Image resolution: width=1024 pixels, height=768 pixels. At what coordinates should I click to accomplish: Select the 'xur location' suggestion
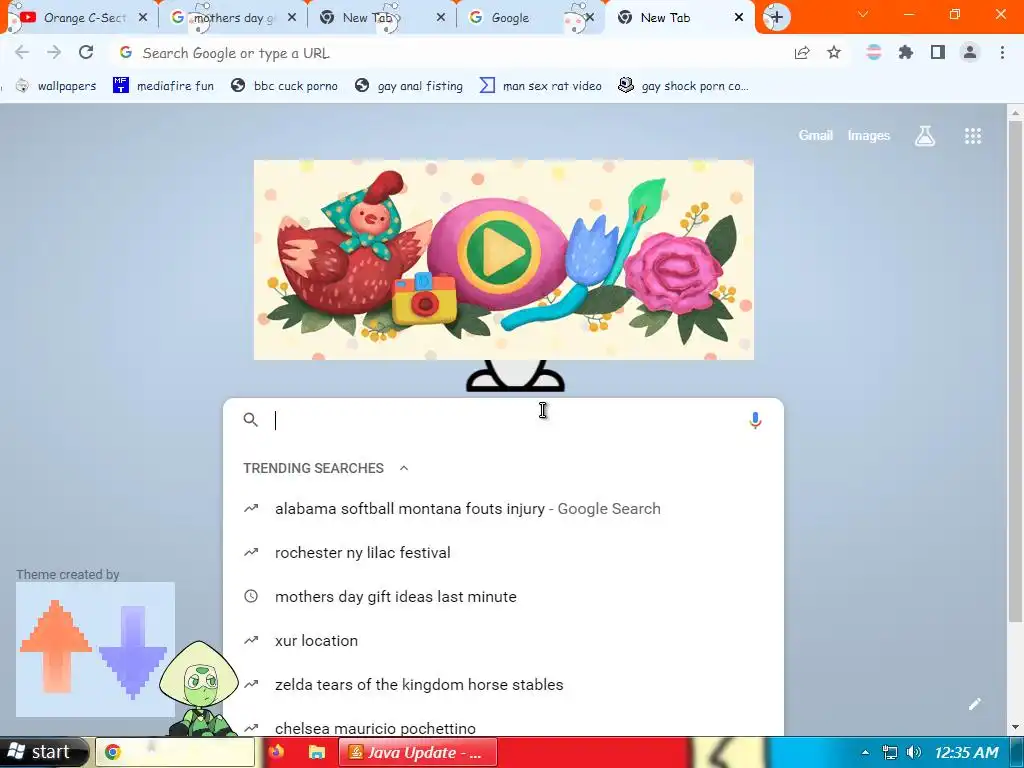[x=503, y=641]
